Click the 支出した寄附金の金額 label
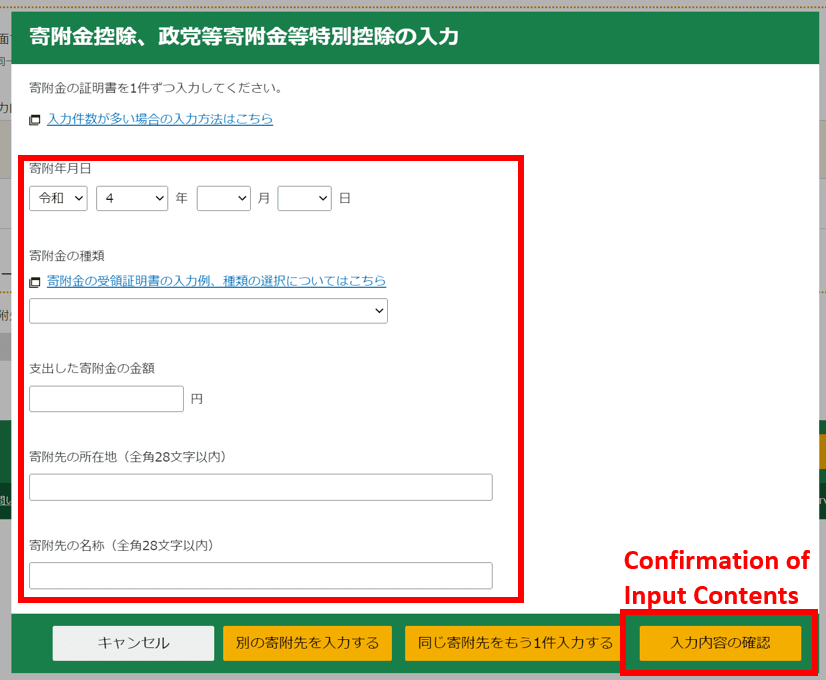 92,368
